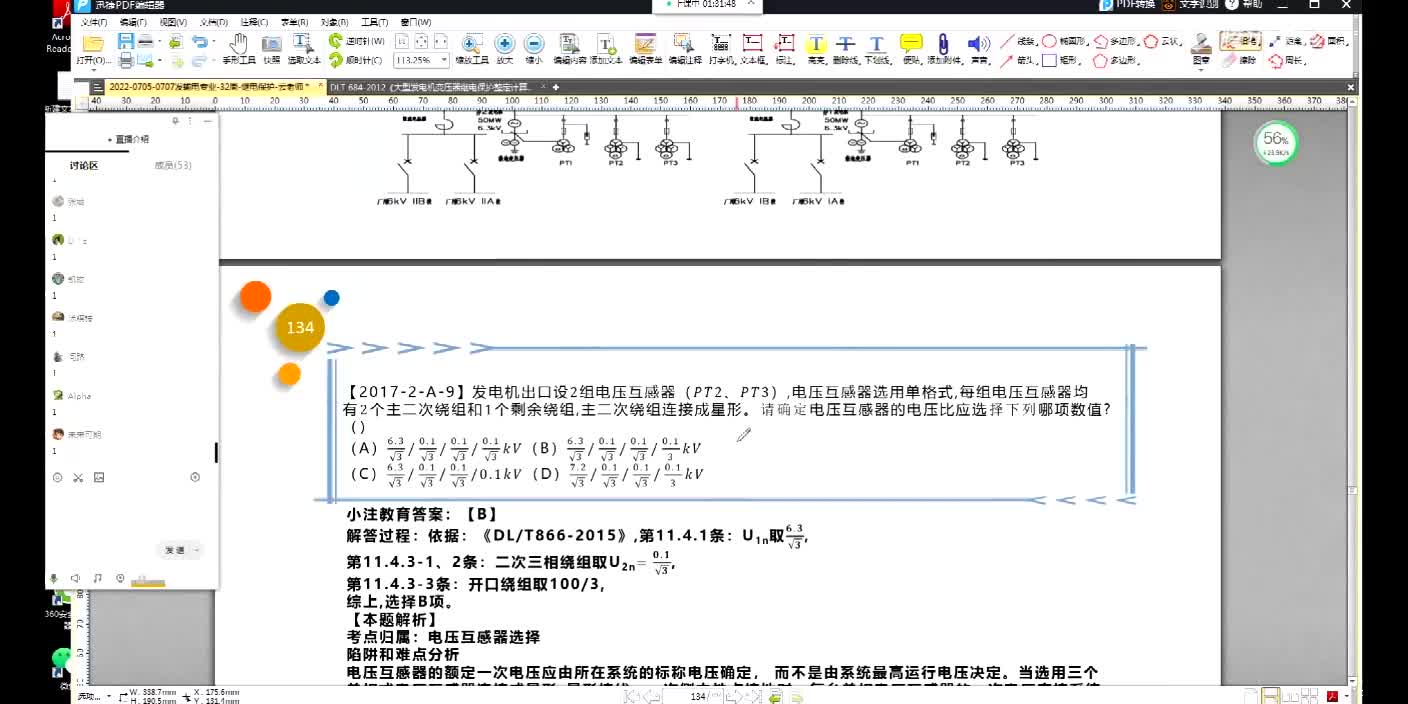Screen dimensions: 1408x704
Task: Open the members (成员) list tab
Action: [172, 165]
